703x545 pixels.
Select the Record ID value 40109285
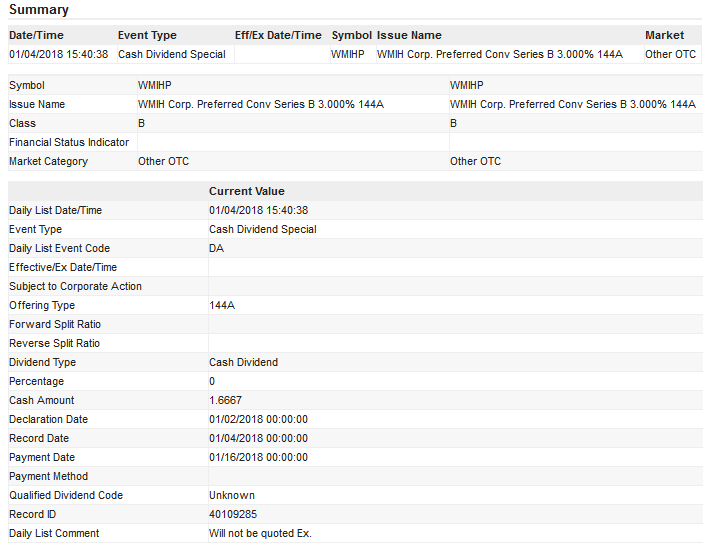coord(232,514)
